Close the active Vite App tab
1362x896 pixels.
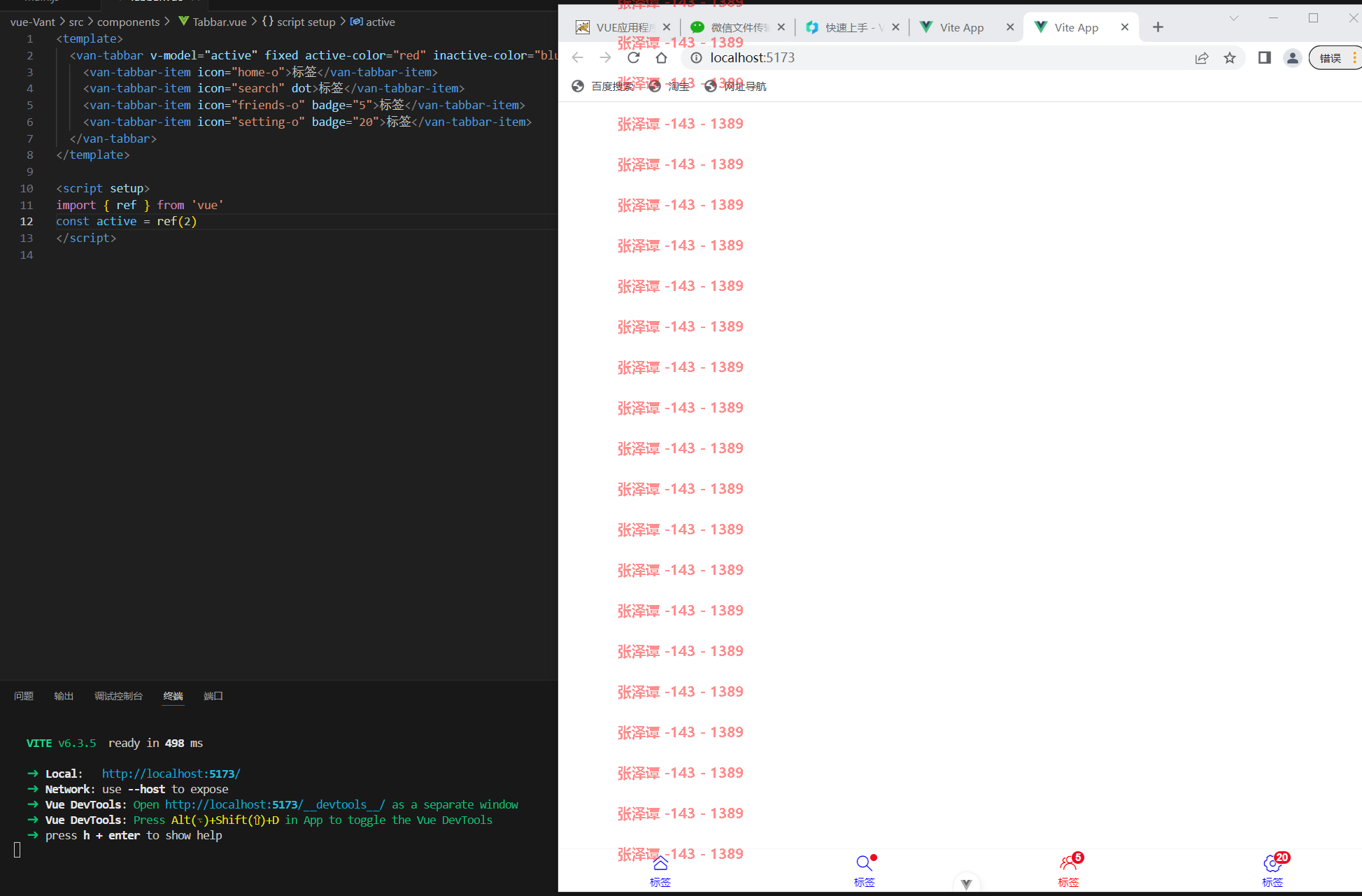[1125, 27]
